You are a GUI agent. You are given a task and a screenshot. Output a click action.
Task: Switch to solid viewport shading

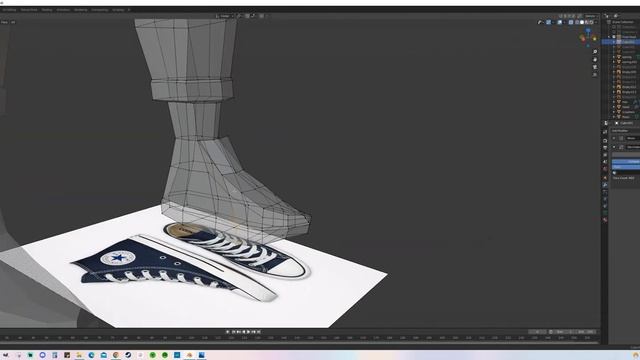[x=582, y=22]
